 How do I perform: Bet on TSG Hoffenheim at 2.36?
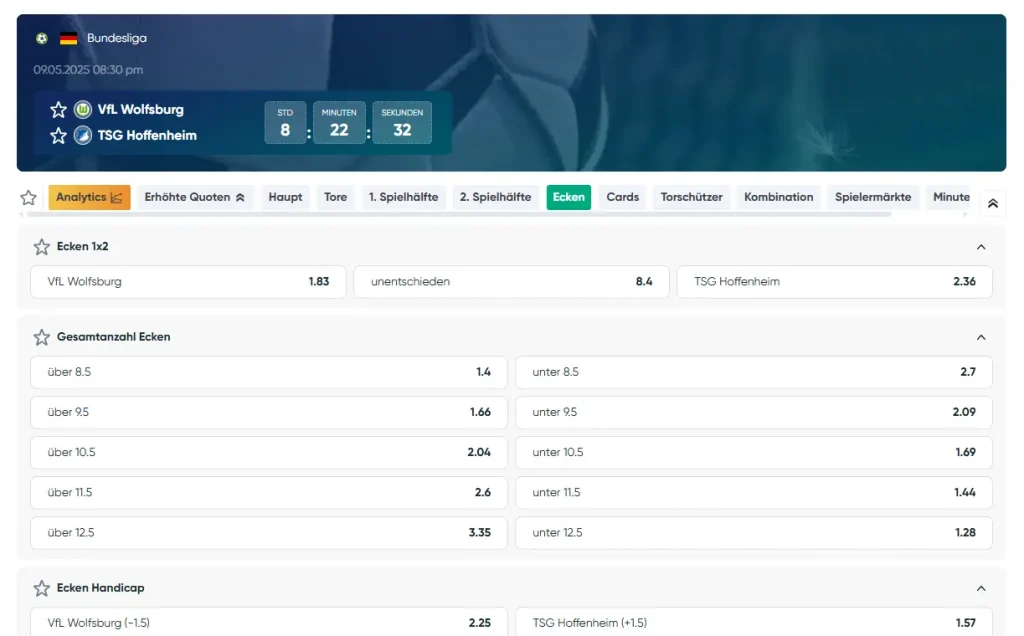tap(835, 282)
